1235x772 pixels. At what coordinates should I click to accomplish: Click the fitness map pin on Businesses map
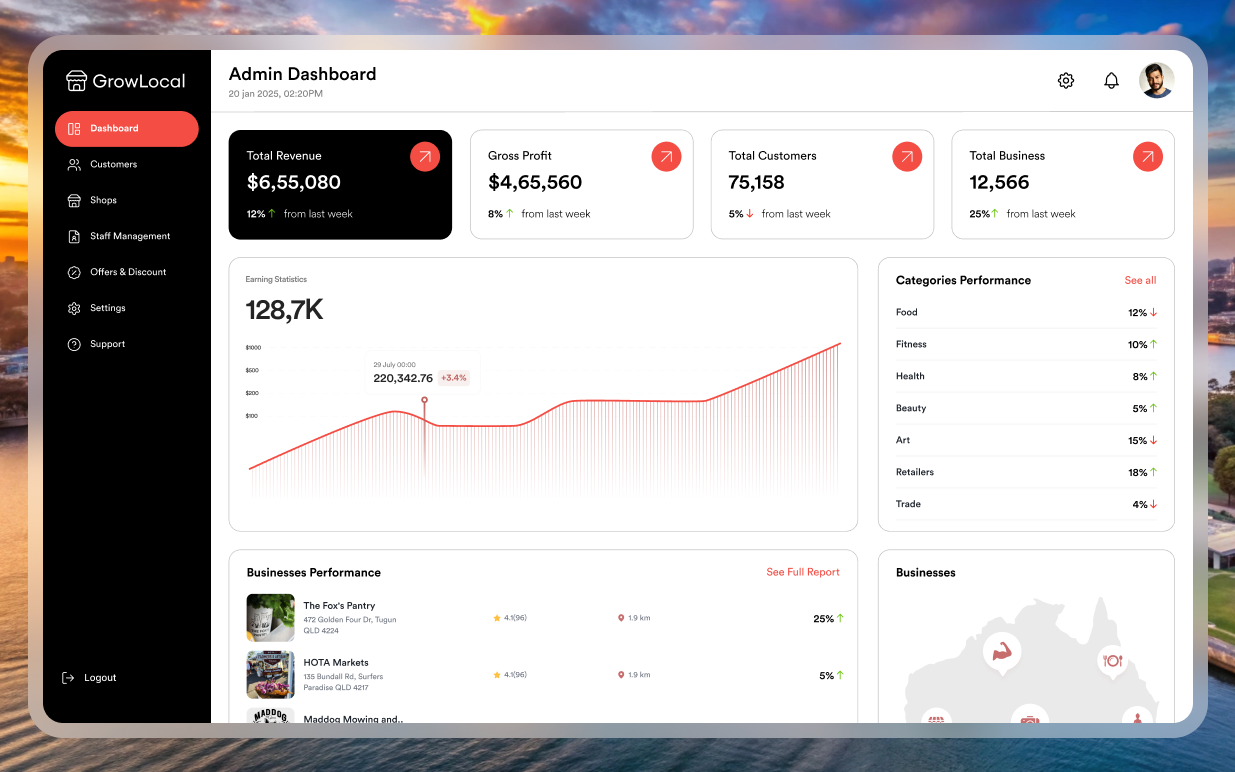tap(1001, 652)
